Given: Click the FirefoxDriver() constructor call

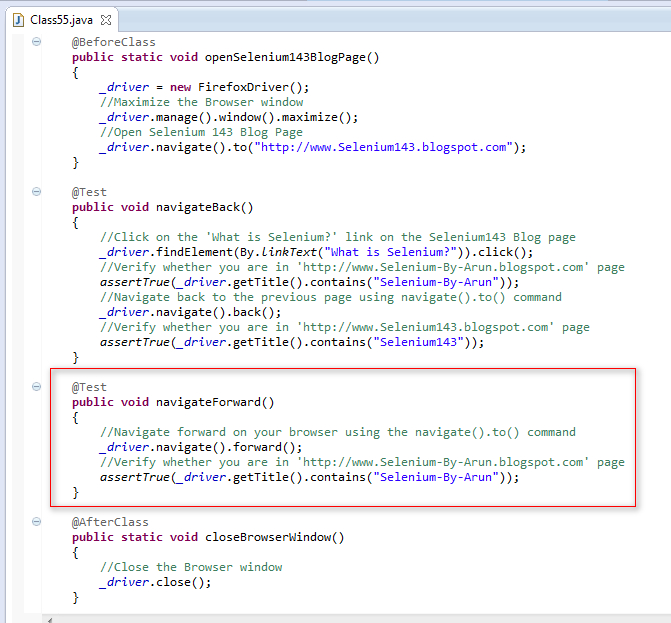Looking at the screenshot, I should point(249,87).
